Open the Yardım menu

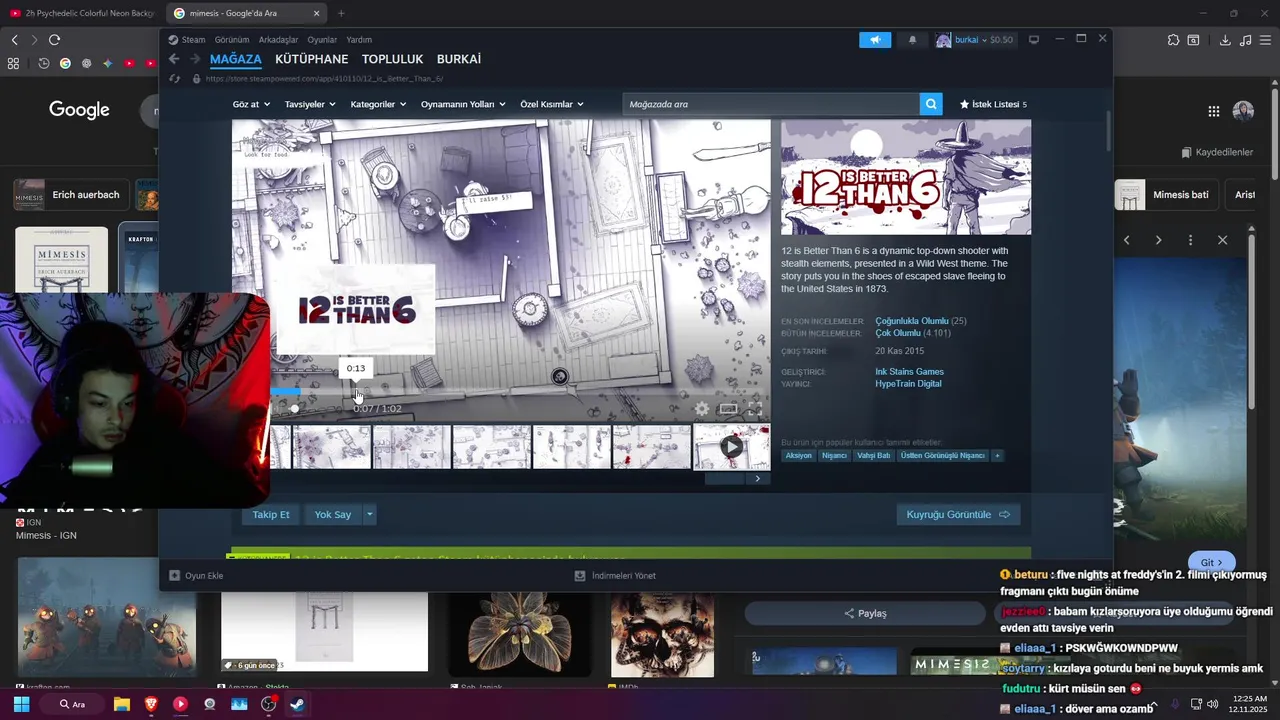pyautogui.click(x=359, y=40)
